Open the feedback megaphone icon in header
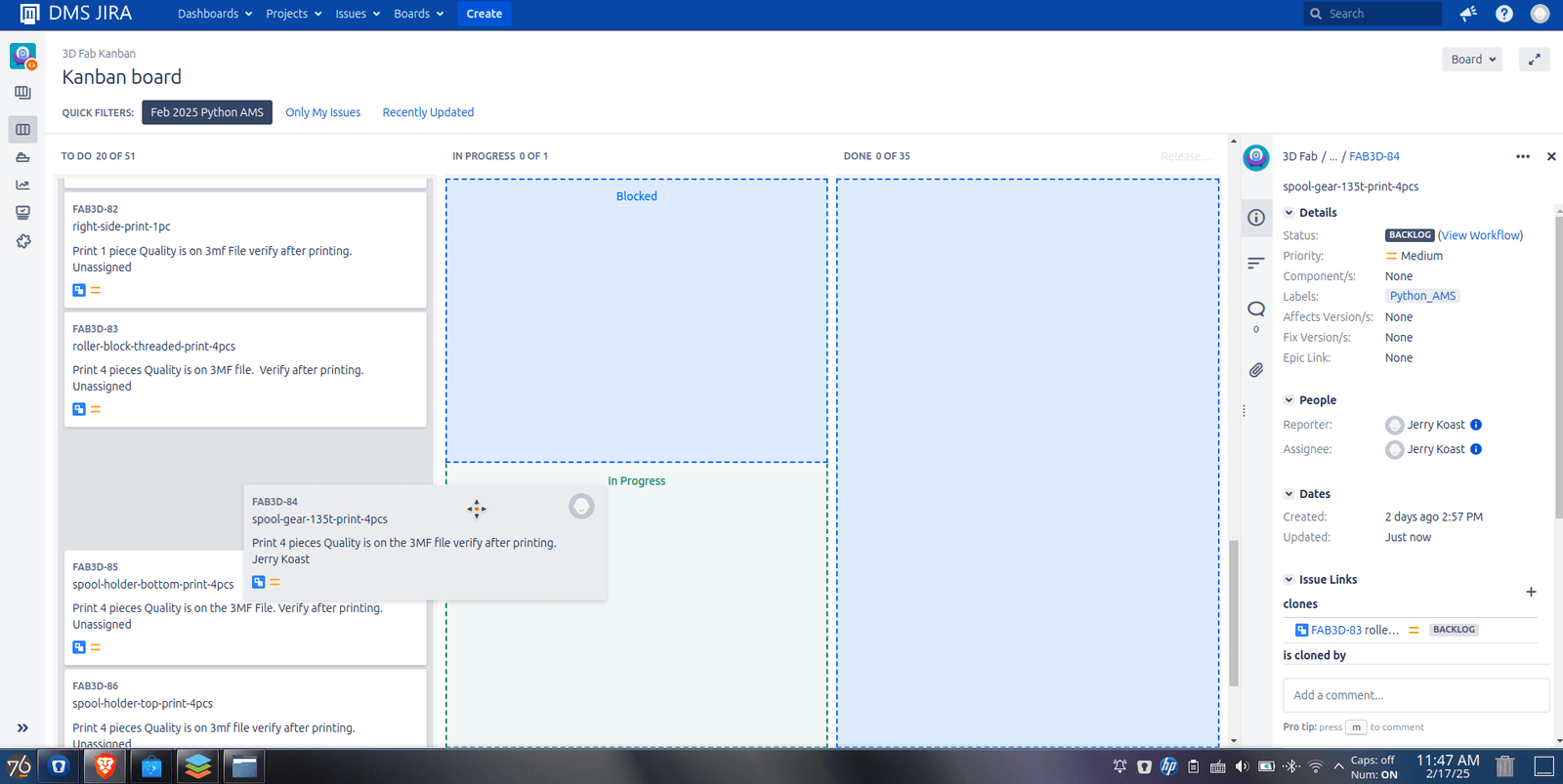Screen dimensions: 1563x784 [x=1468, y=14]
